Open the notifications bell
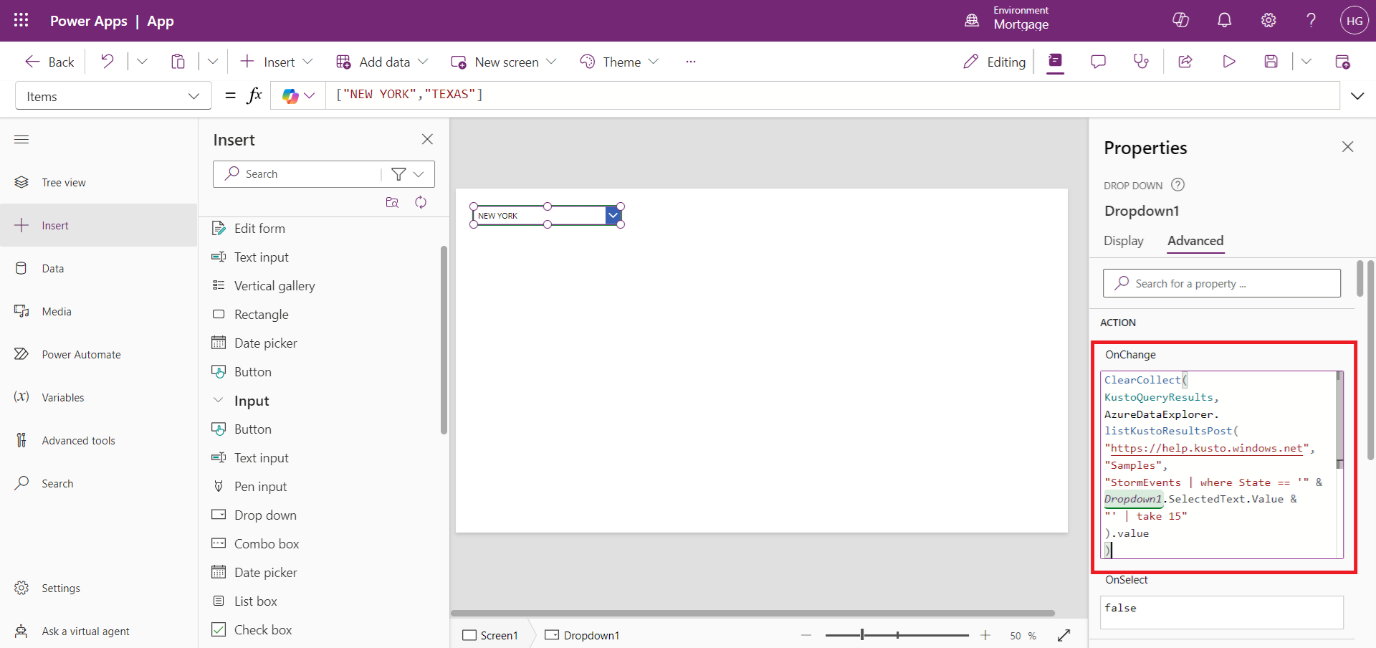1376x648 pixels. pos(1224,21)
